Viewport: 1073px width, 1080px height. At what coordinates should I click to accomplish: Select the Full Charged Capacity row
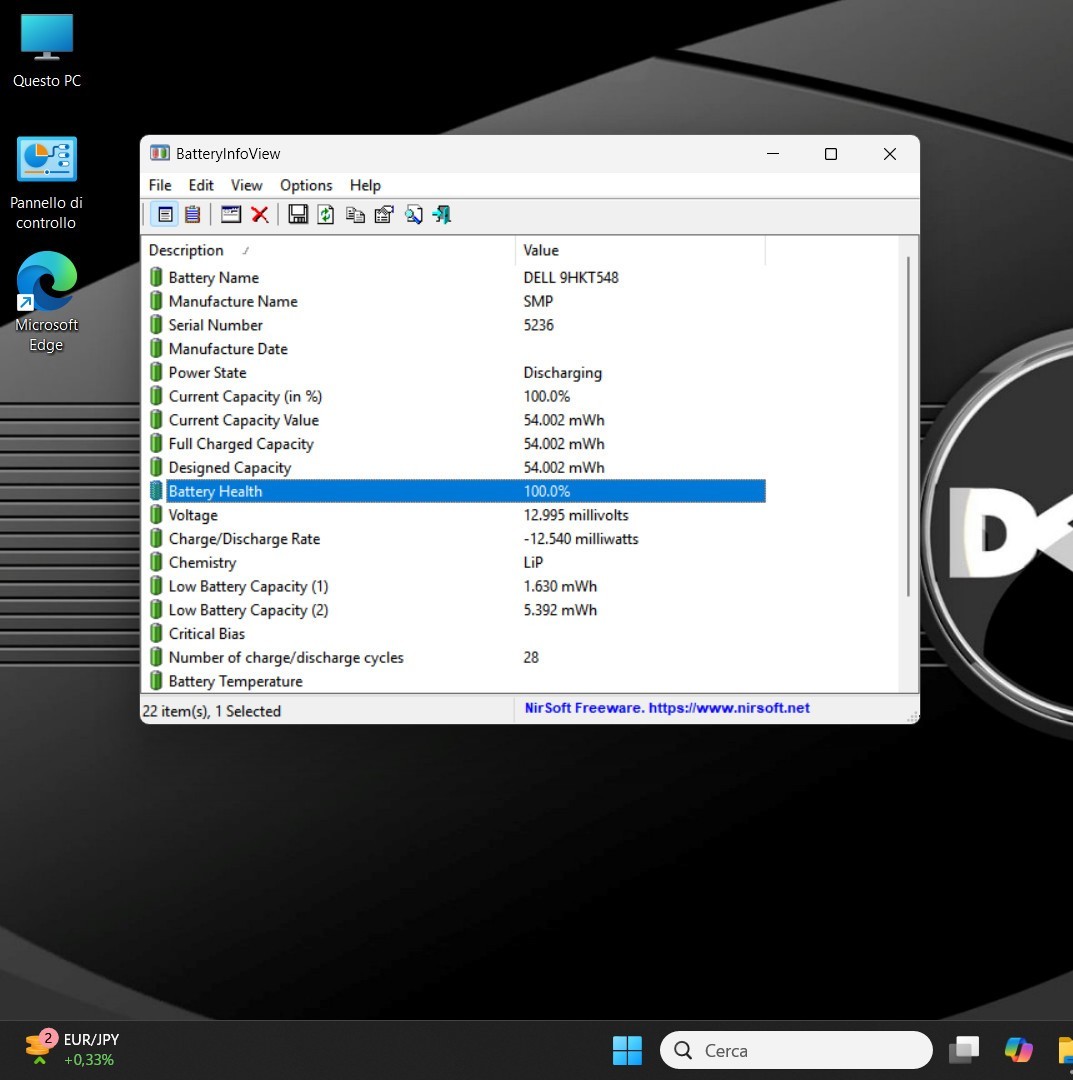tap(455, 444)
